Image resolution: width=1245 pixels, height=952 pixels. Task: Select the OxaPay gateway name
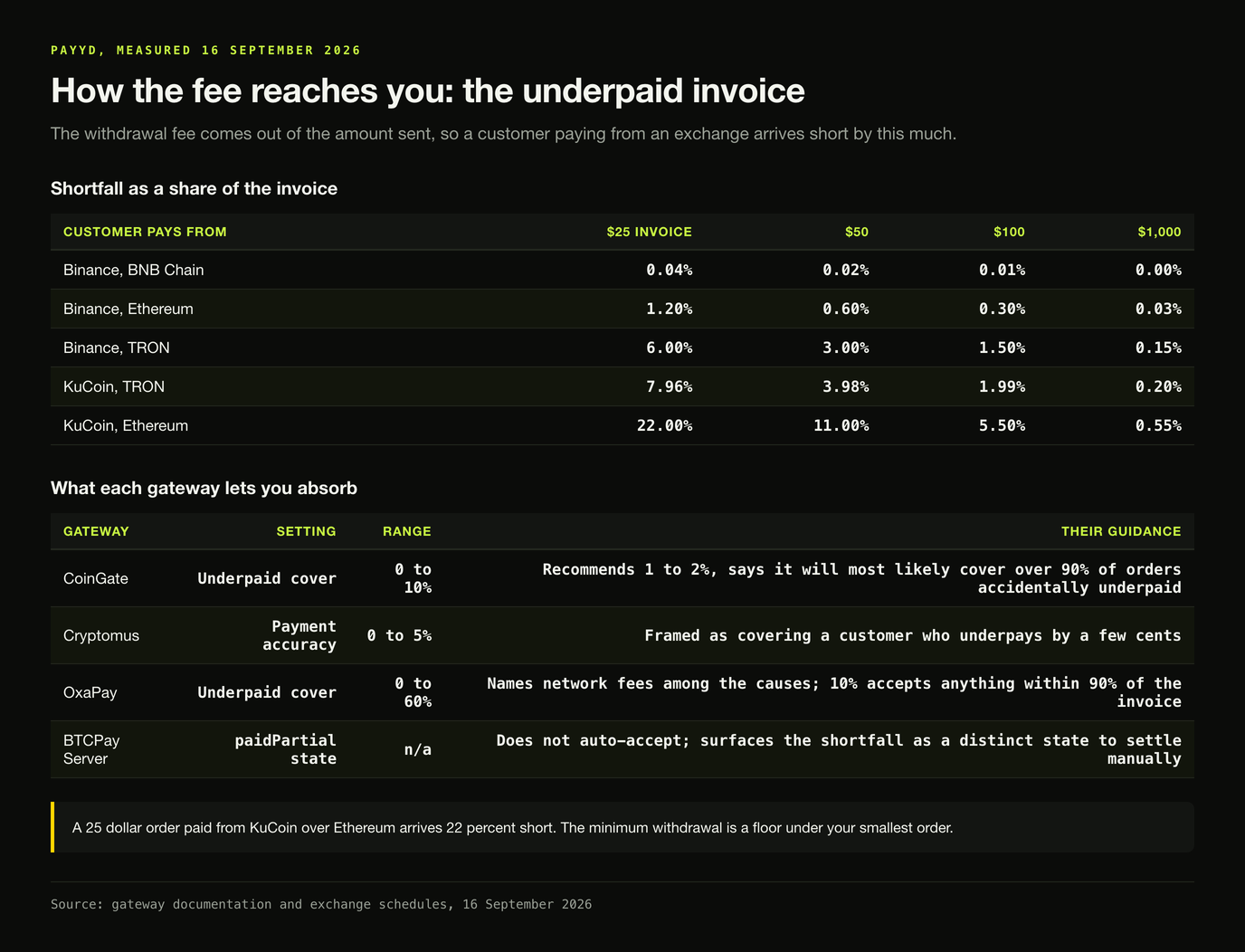coord(90,692)
